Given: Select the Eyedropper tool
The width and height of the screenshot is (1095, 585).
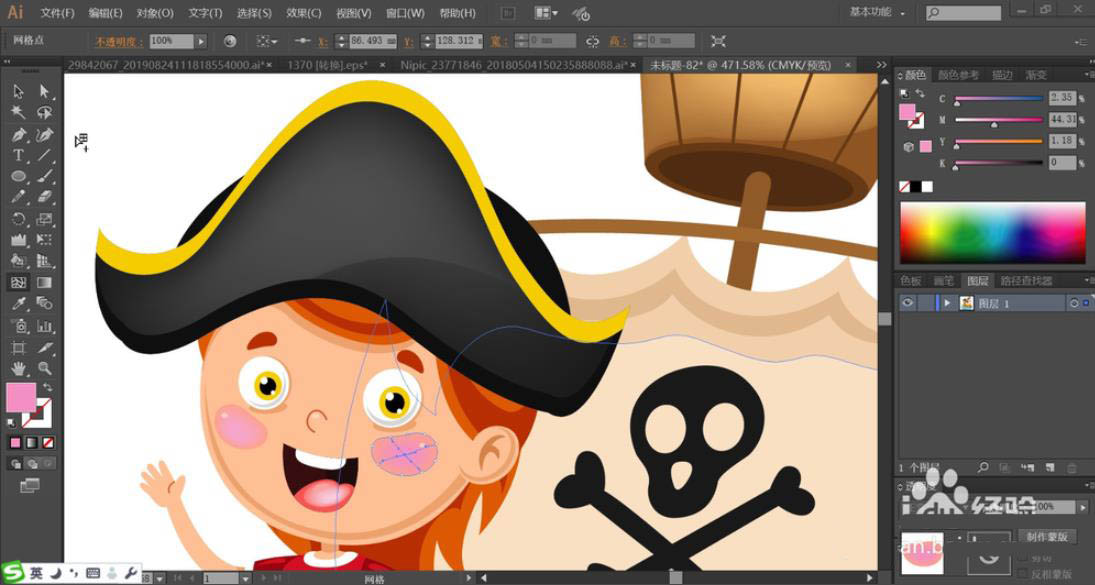Looking at the screenshot, I should pos(18,304).
